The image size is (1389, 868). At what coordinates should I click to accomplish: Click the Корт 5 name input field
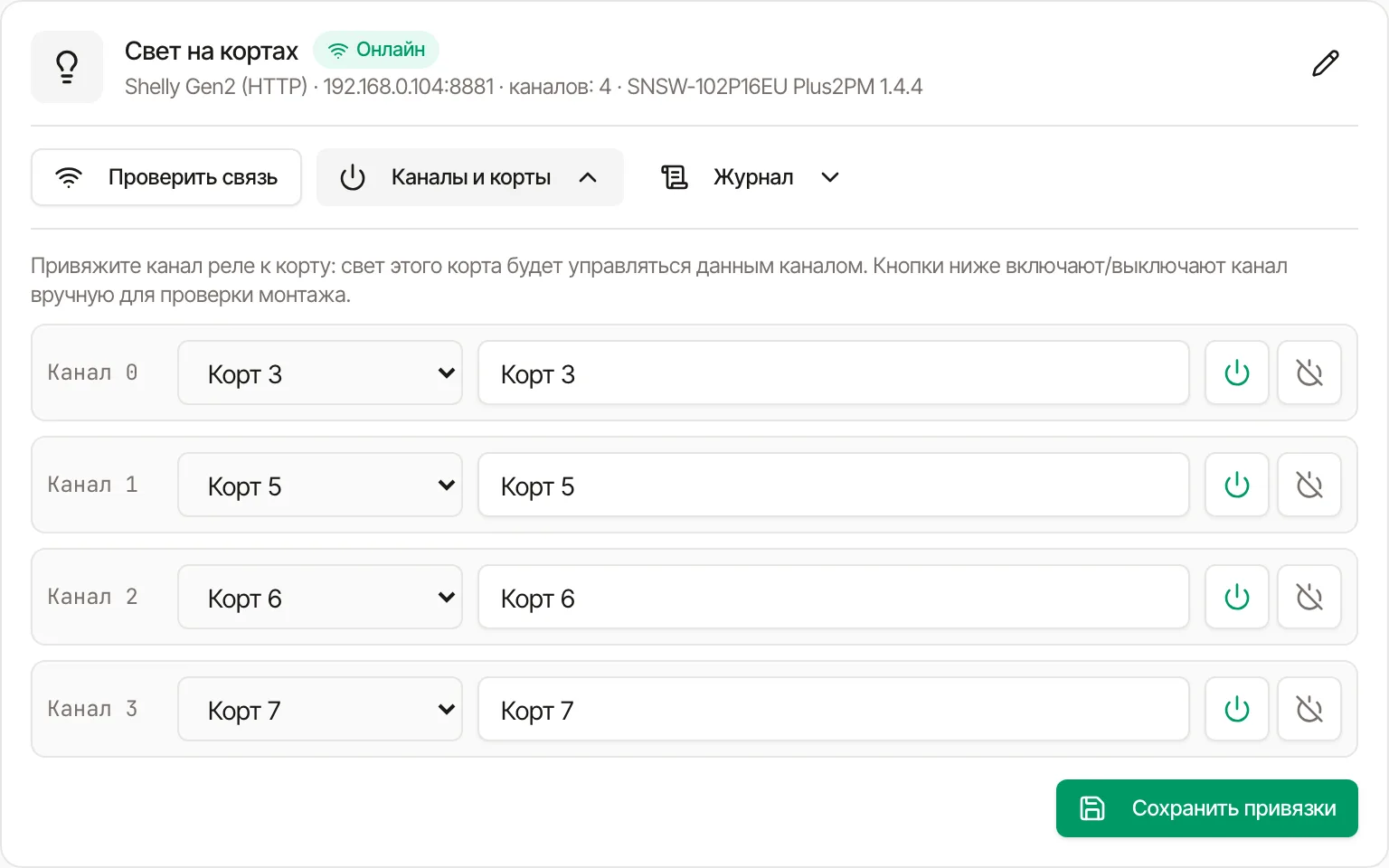[834, 485]
